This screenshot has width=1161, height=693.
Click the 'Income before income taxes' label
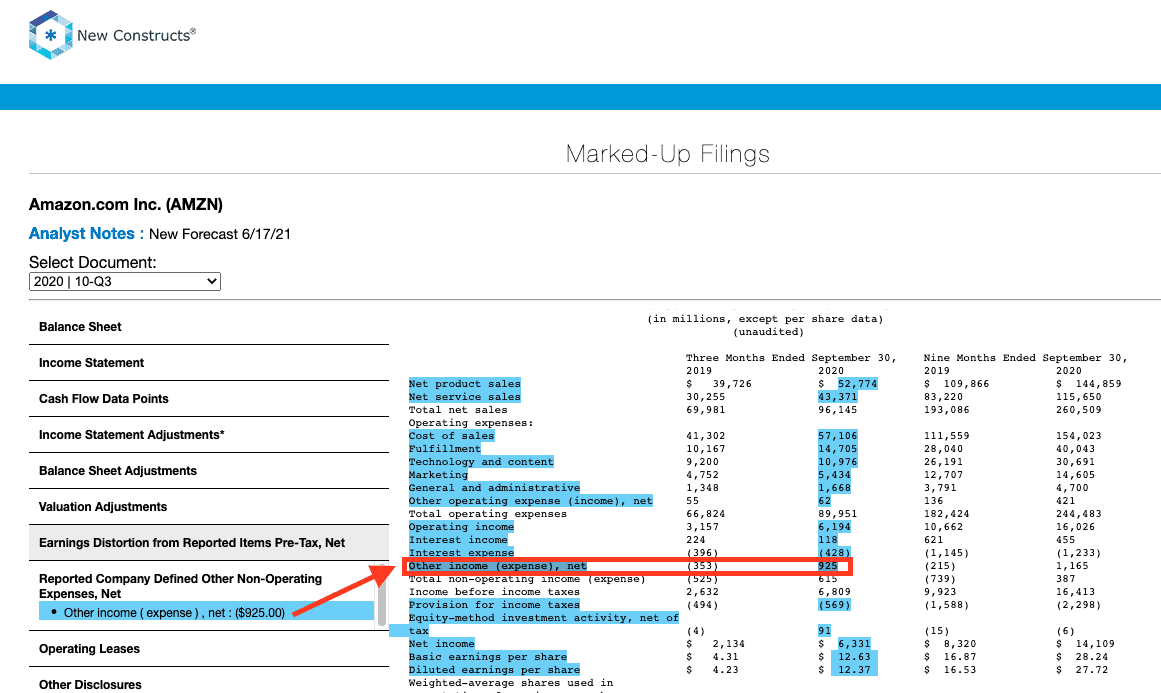pos(494,592)
